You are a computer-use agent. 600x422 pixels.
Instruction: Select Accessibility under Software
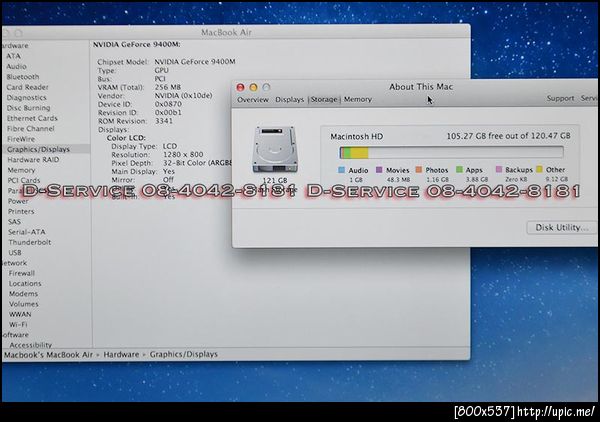tap(31, 345)
